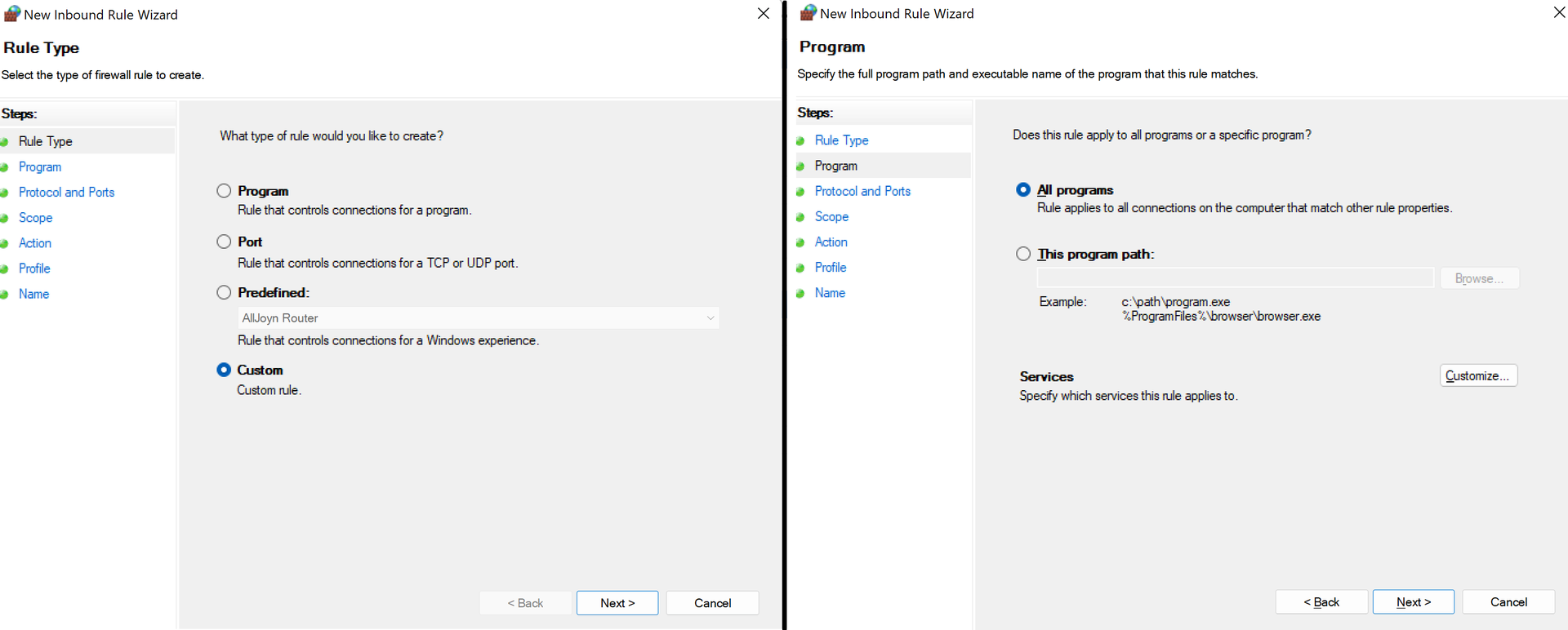
Task: Choose the Predefined rule radio button
Action: click(x=224, y=292)
